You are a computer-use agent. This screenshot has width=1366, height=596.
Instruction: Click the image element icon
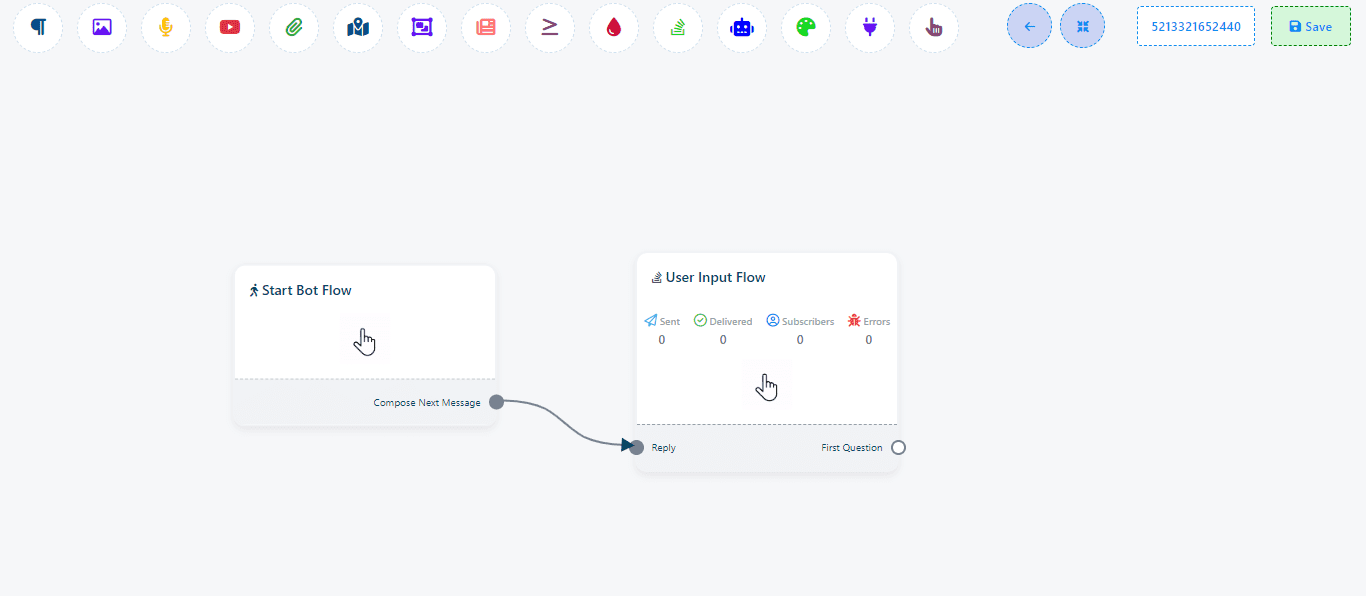[x=102, y=27]
